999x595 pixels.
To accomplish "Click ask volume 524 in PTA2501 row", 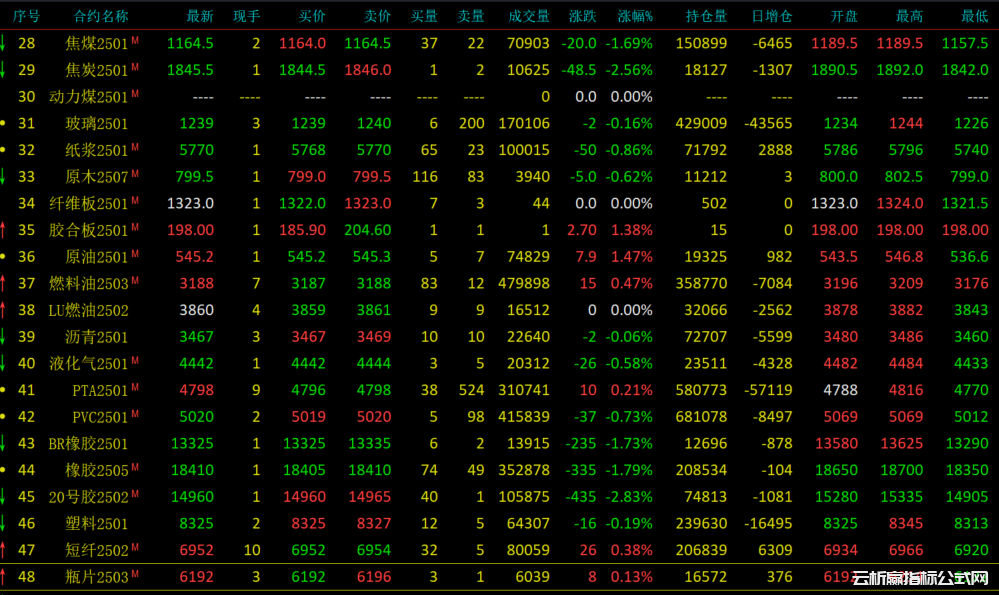I will [x=471, y=391].
